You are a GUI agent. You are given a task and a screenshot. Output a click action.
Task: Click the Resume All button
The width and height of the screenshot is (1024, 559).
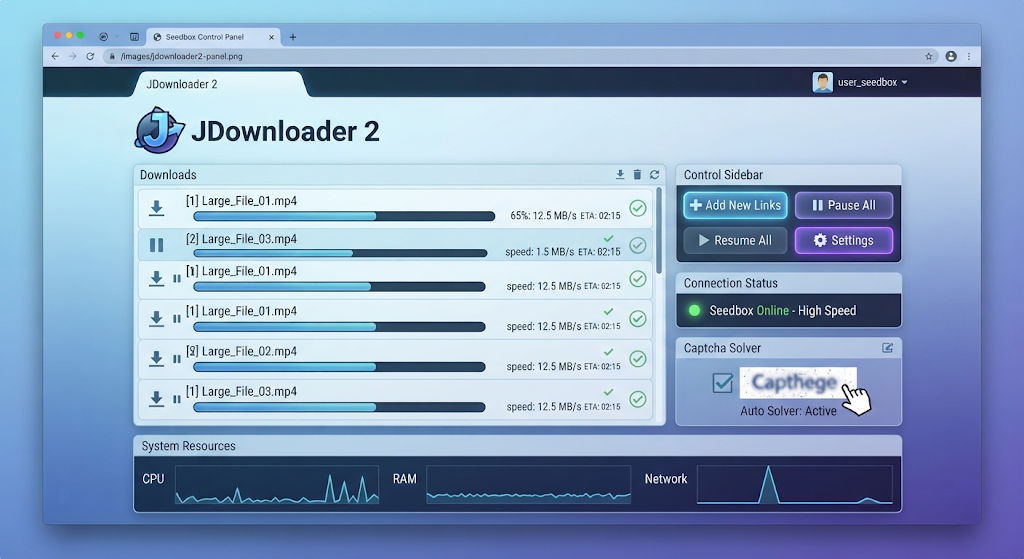(x=735, y=240)
